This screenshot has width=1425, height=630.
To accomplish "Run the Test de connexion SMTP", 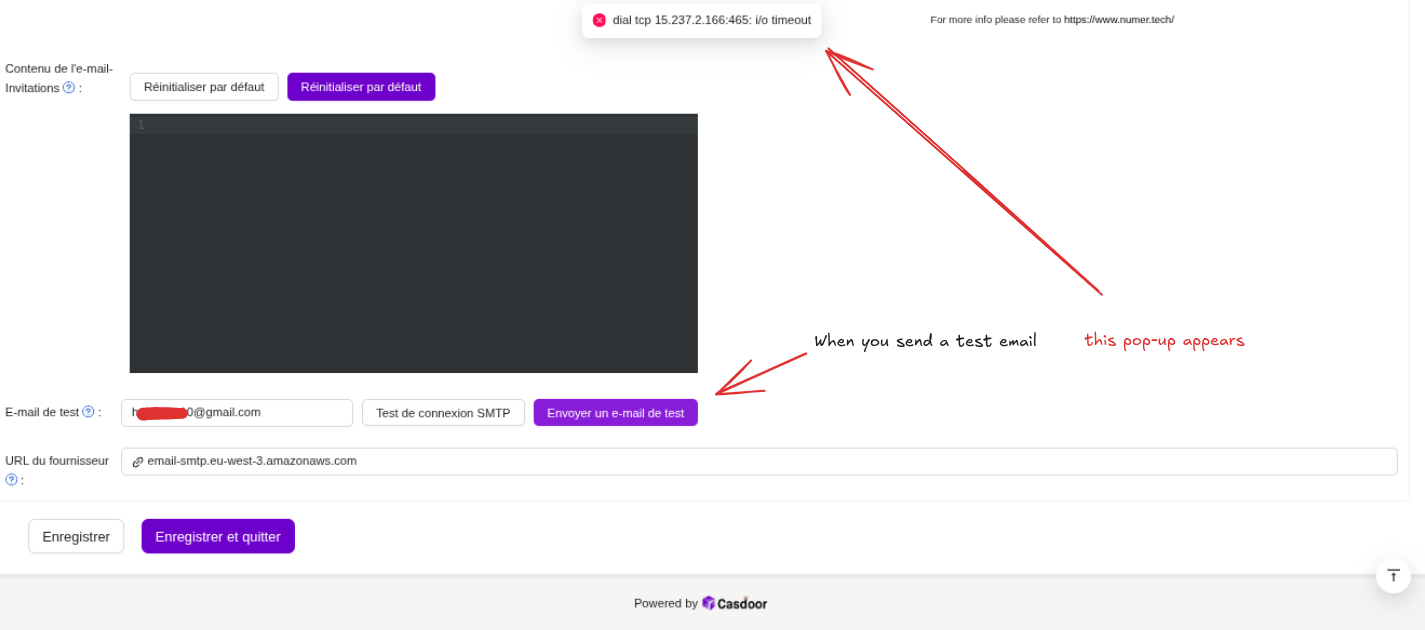I will [x=443, y=413].
